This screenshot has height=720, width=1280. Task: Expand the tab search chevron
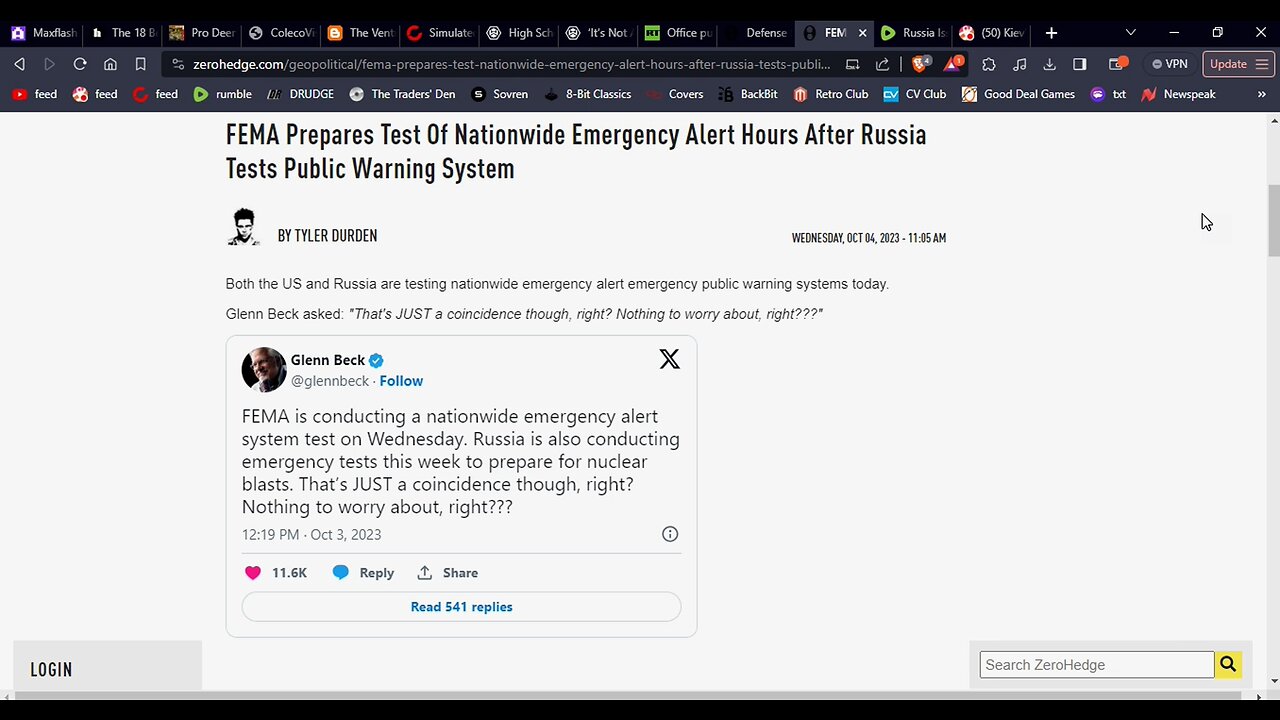pyautogui.click(x=1131, y=33)
